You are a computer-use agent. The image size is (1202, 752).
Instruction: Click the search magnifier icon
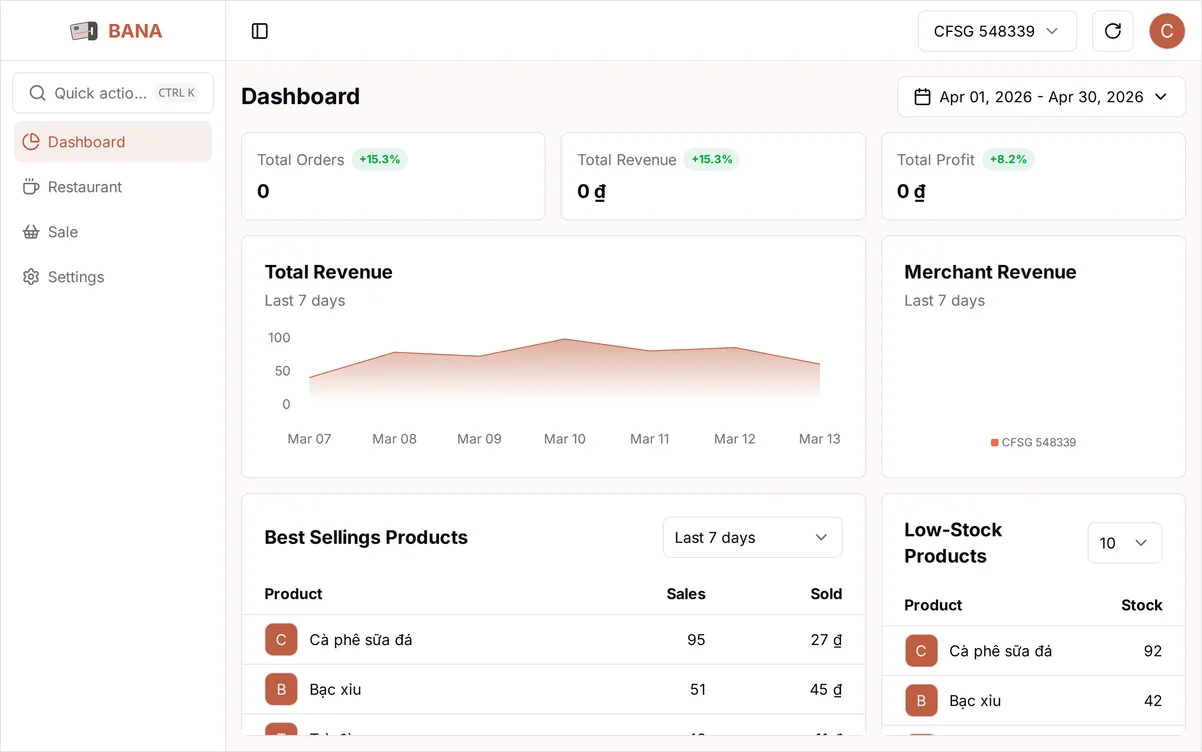tap(38, 93)
